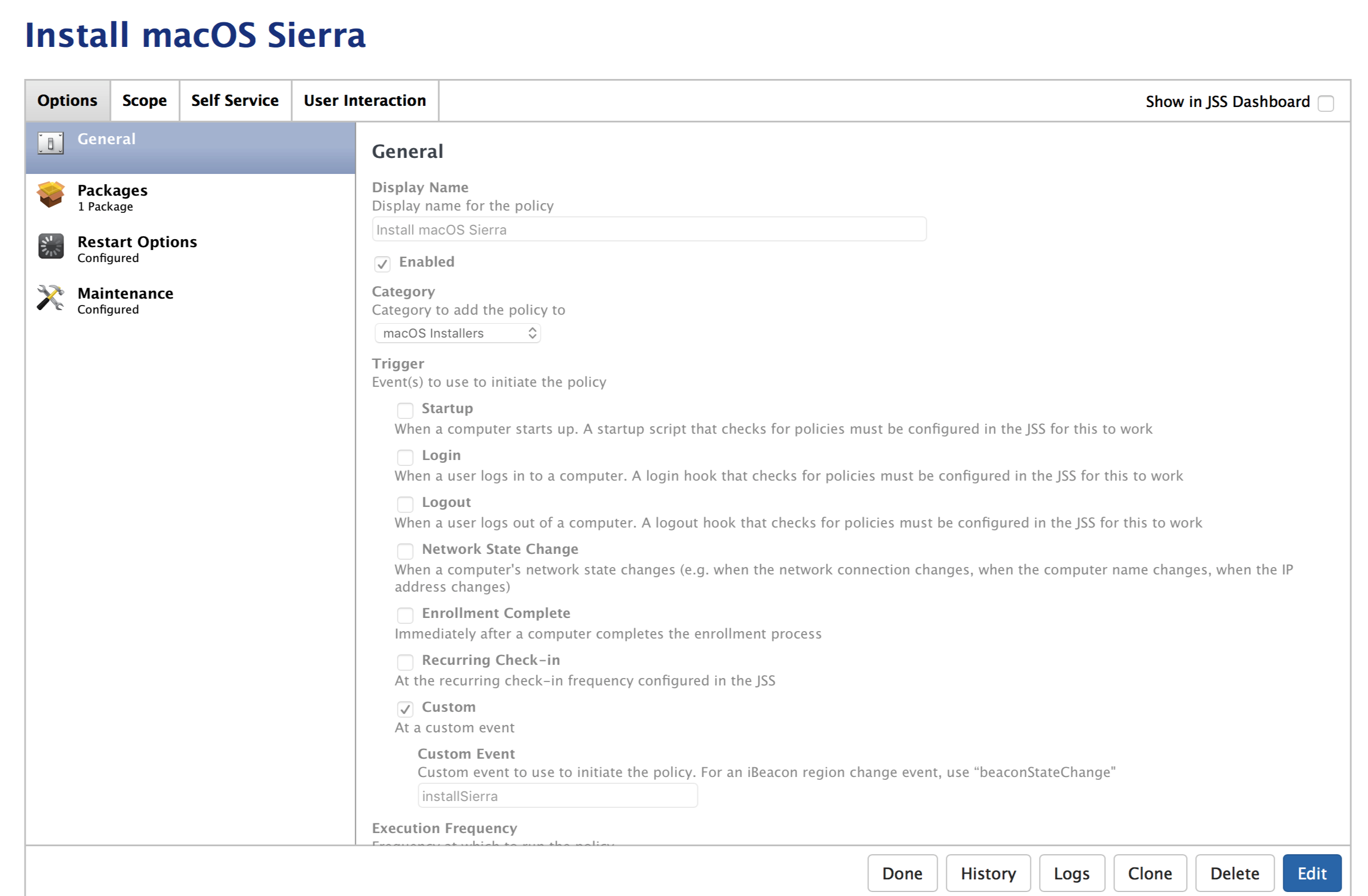This screenshot has height=896, width=1368.
Task: Click the Display Name input field
Action: coord(649,229)
